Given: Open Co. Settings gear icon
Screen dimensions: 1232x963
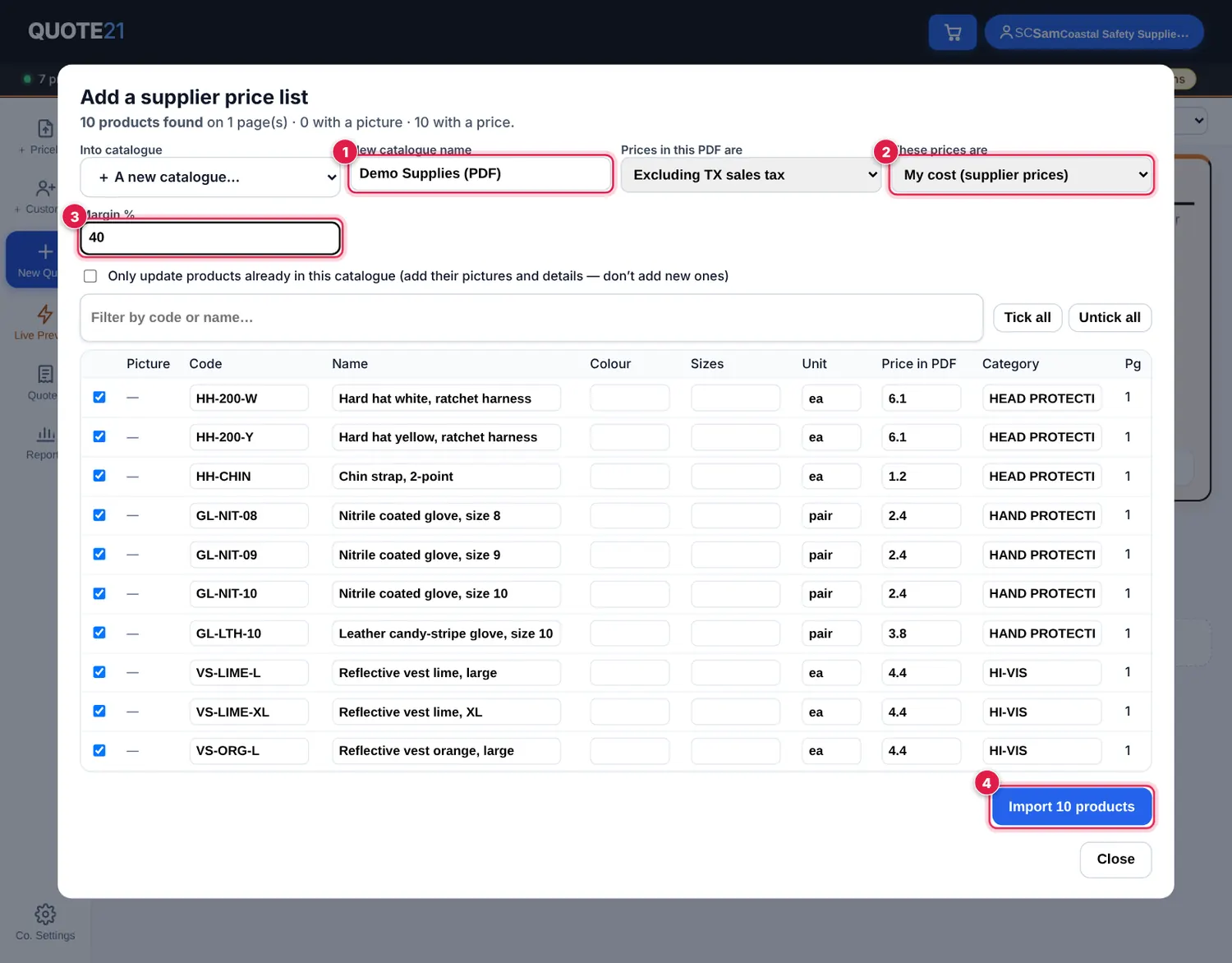Looking at the screenshot, I should [45, 915].
